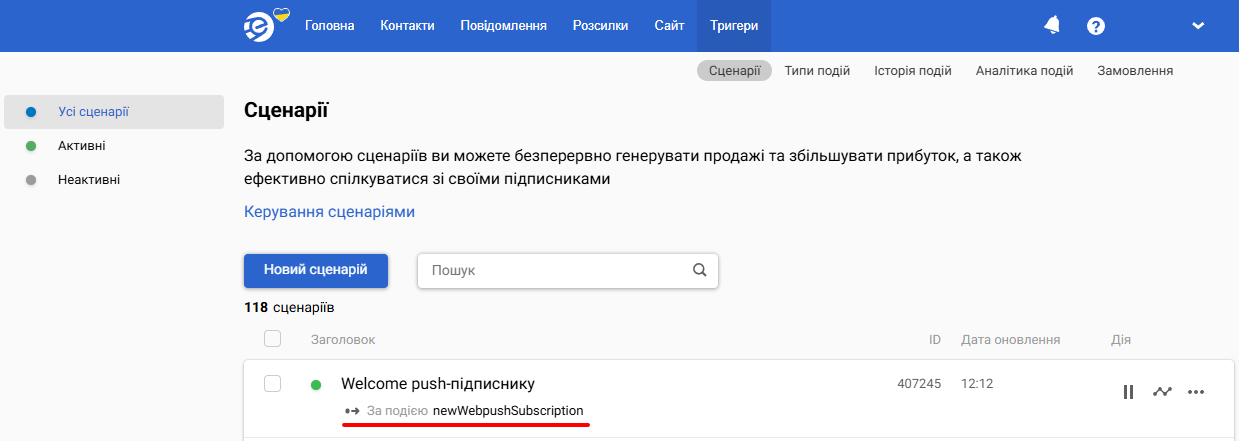Click the 118 сценаріїв count
1239x441 pixels.
289,308
